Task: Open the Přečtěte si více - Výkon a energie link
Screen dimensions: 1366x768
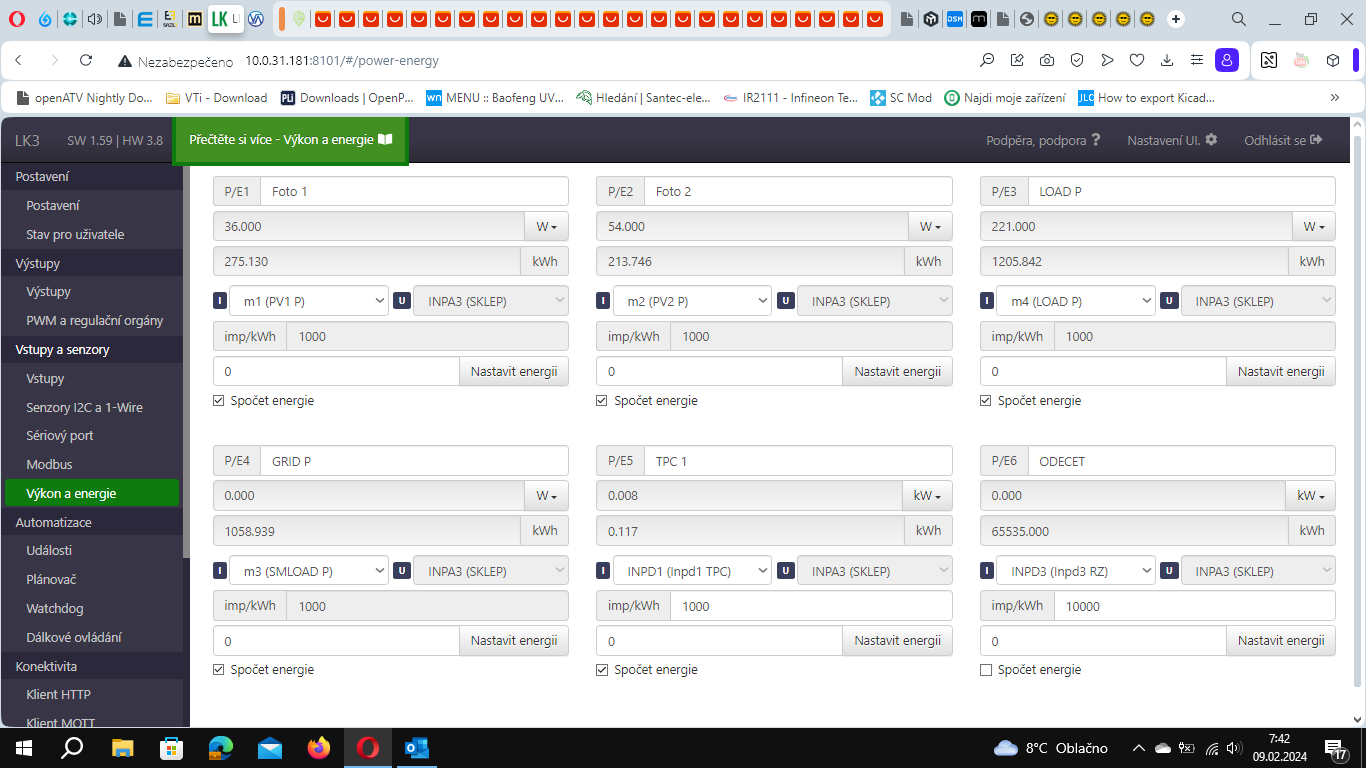Action: (x=291, y=140)
